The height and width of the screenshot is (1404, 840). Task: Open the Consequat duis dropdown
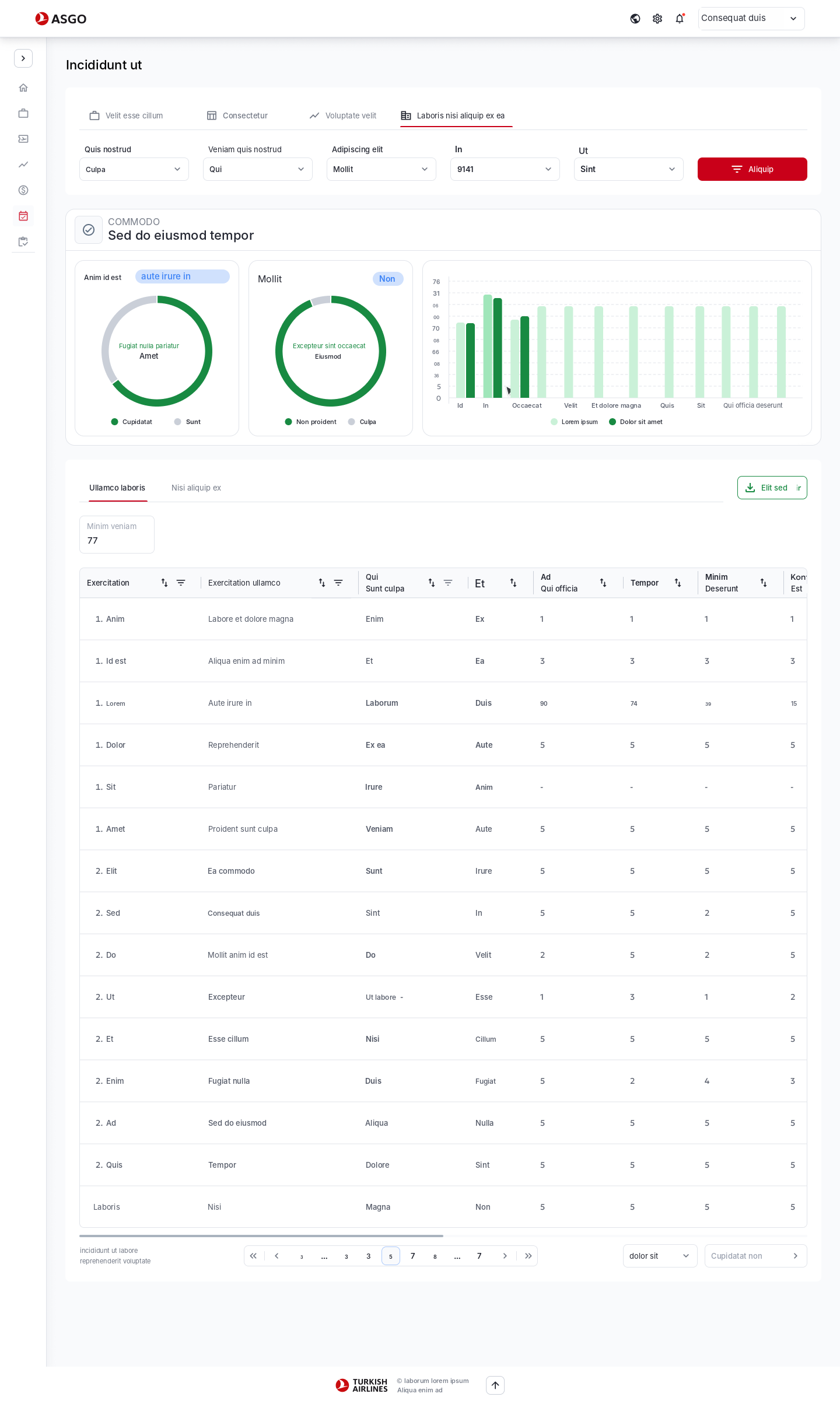click(751, 19)
